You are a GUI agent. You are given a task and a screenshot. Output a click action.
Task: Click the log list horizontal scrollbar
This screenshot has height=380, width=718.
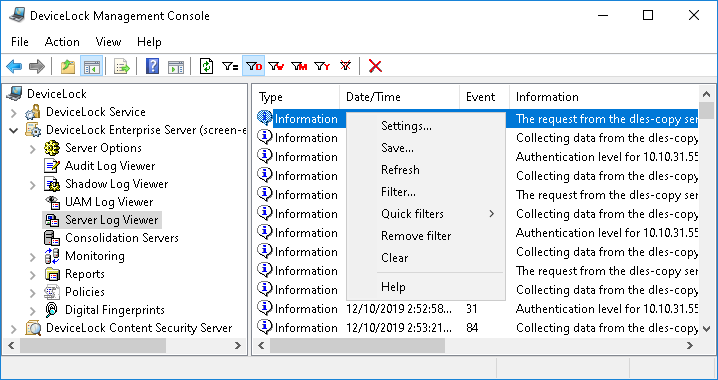pos(476,346)
